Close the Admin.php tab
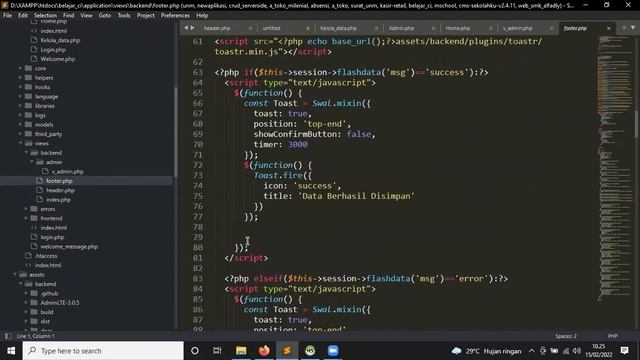Screen dimensions: 640x360 [433, 28]
